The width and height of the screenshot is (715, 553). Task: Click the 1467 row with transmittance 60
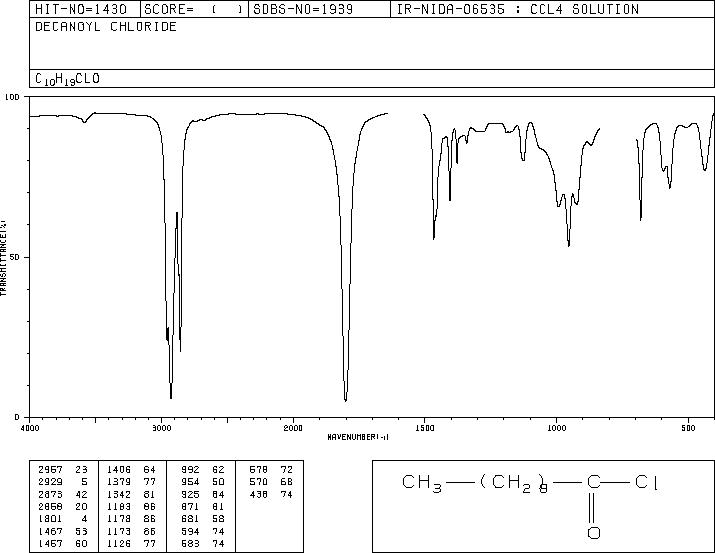[62, 544]
